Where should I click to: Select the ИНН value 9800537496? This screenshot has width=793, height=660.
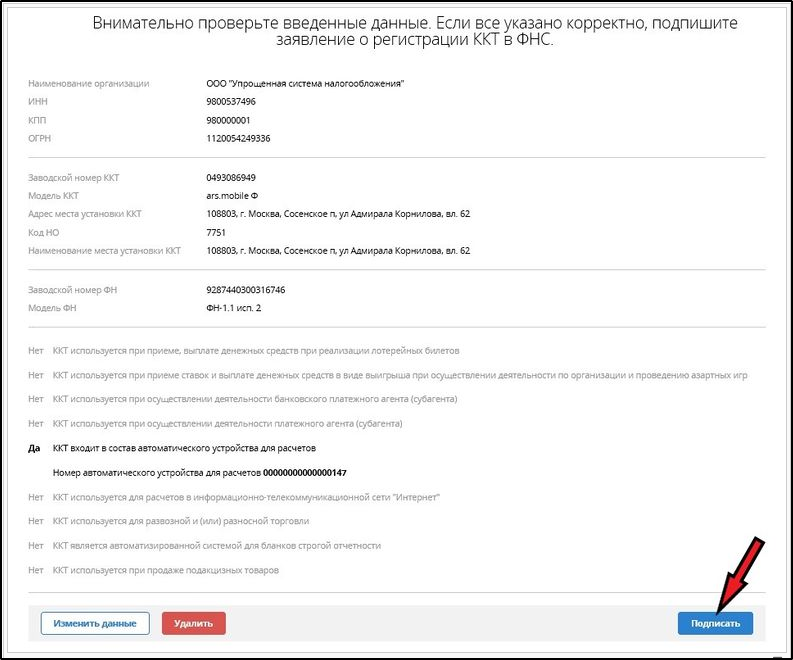(231, 102)
